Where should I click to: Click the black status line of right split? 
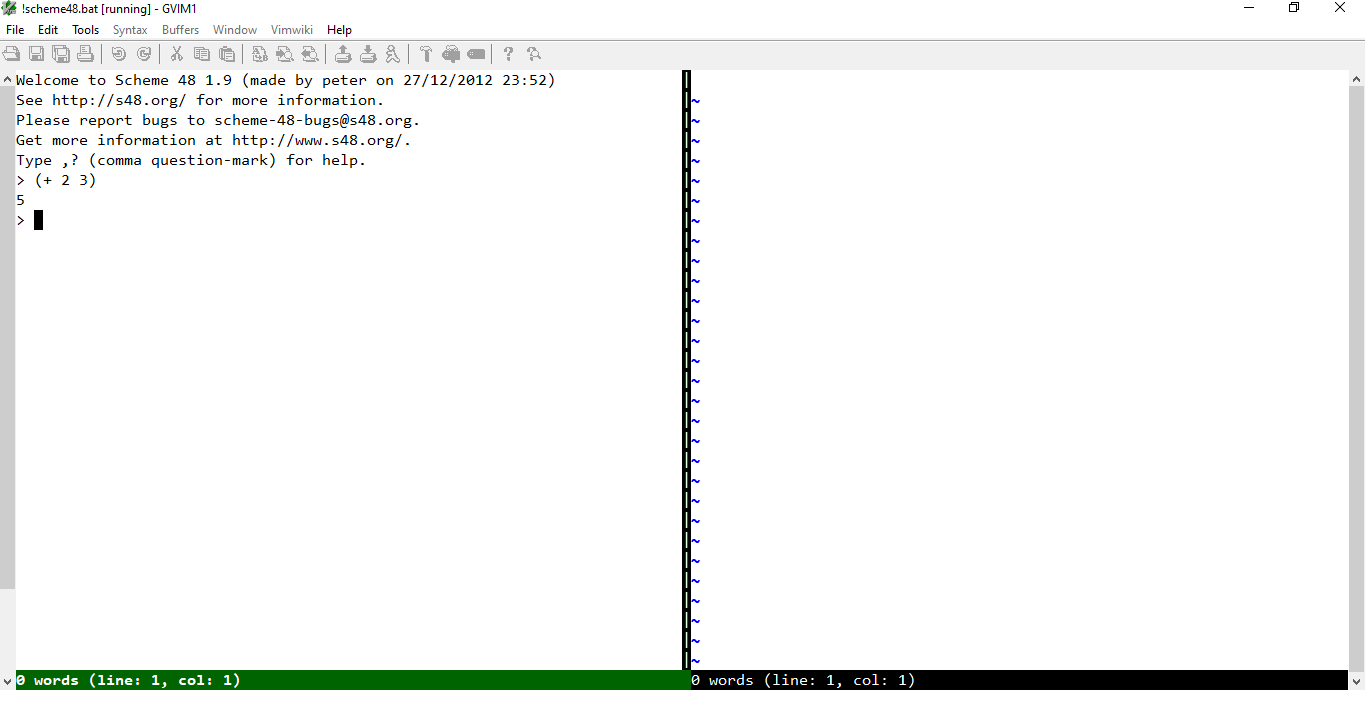click(x=1019, y=680)
